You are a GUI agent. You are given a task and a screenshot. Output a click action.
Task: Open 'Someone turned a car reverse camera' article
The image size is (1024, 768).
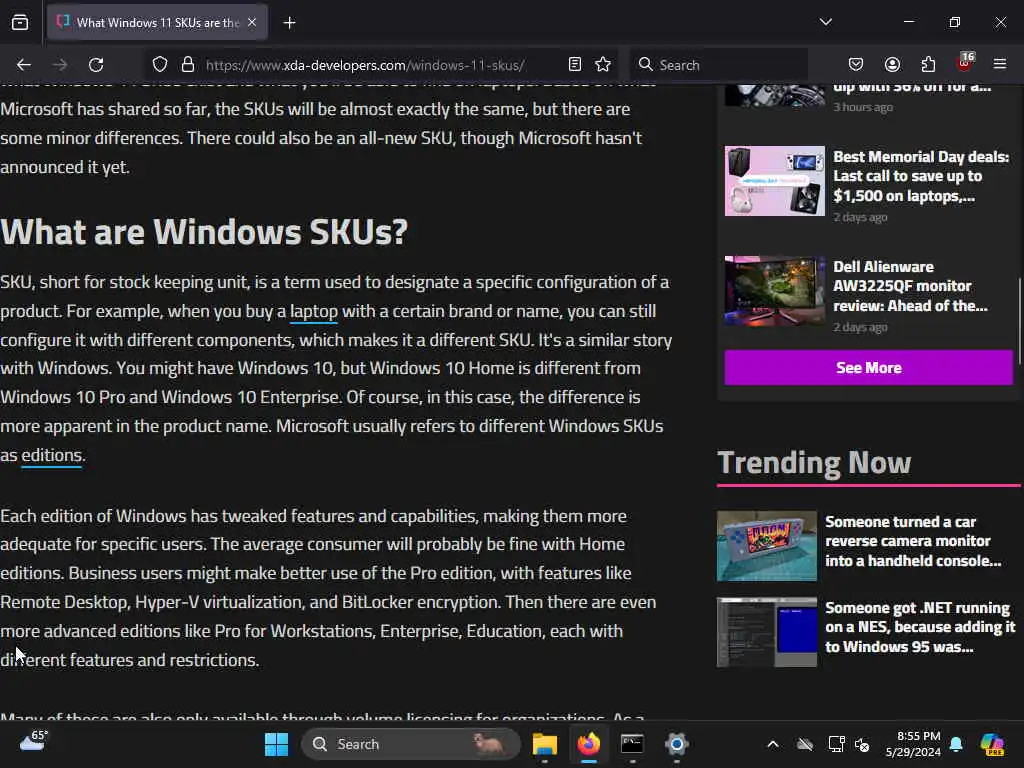[x=913, y=541]
